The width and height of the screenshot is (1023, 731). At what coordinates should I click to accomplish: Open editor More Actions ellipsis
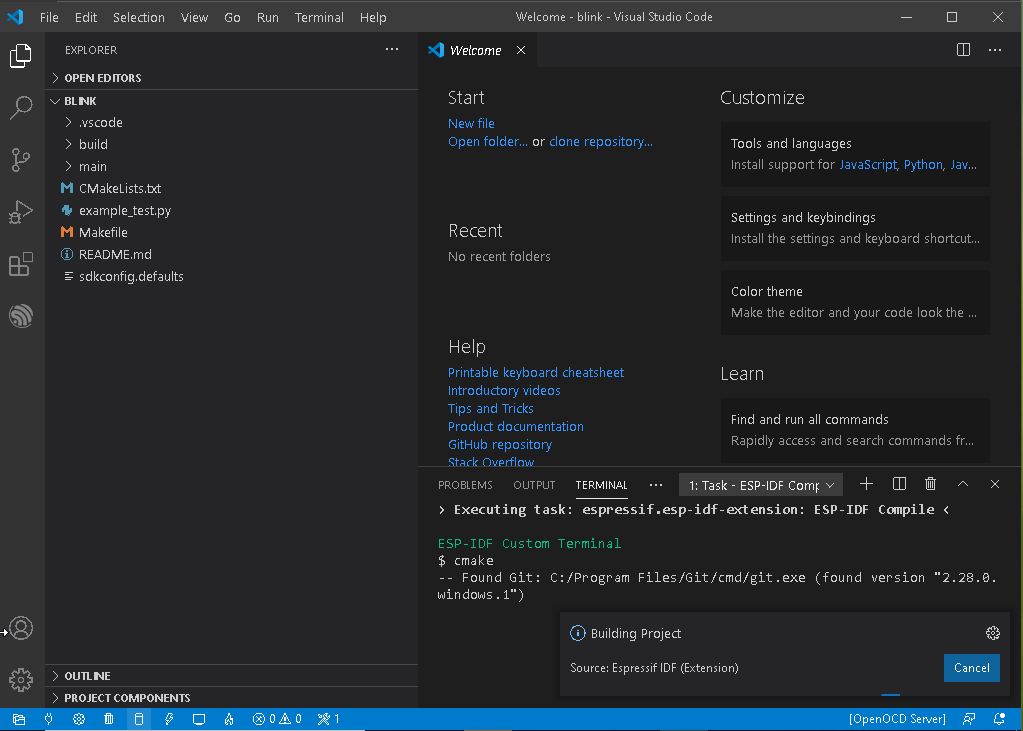[x=994, y=50]
